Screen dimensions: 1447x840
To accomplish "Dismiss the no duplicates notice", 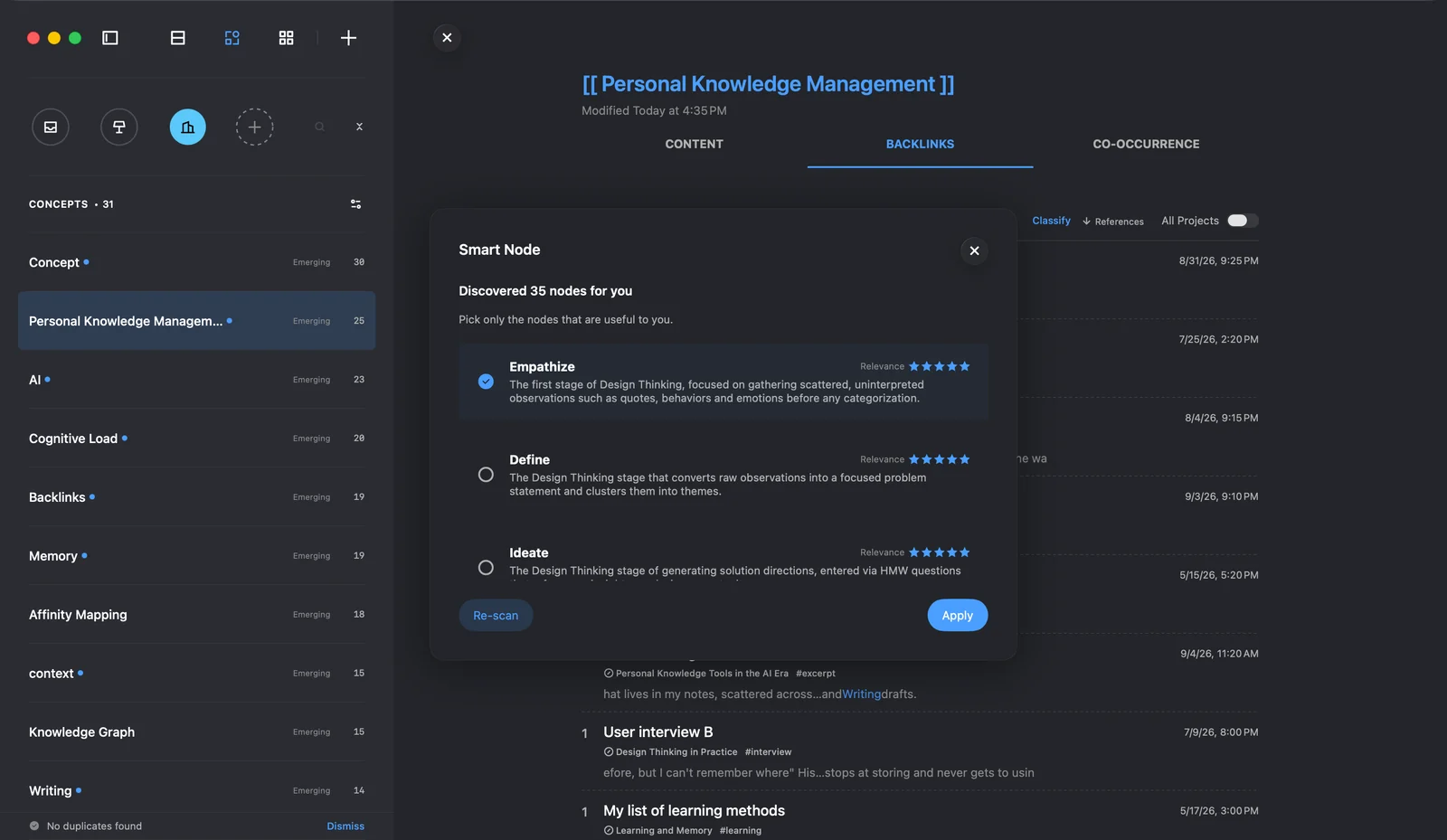I will pos(345,826).
